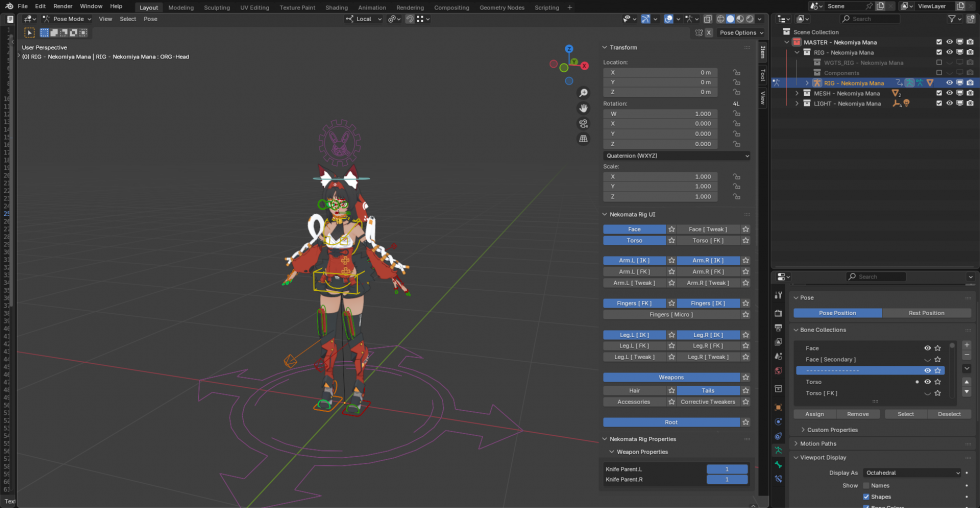Open the Display As Octahedral dropdown

pos(913,472)
